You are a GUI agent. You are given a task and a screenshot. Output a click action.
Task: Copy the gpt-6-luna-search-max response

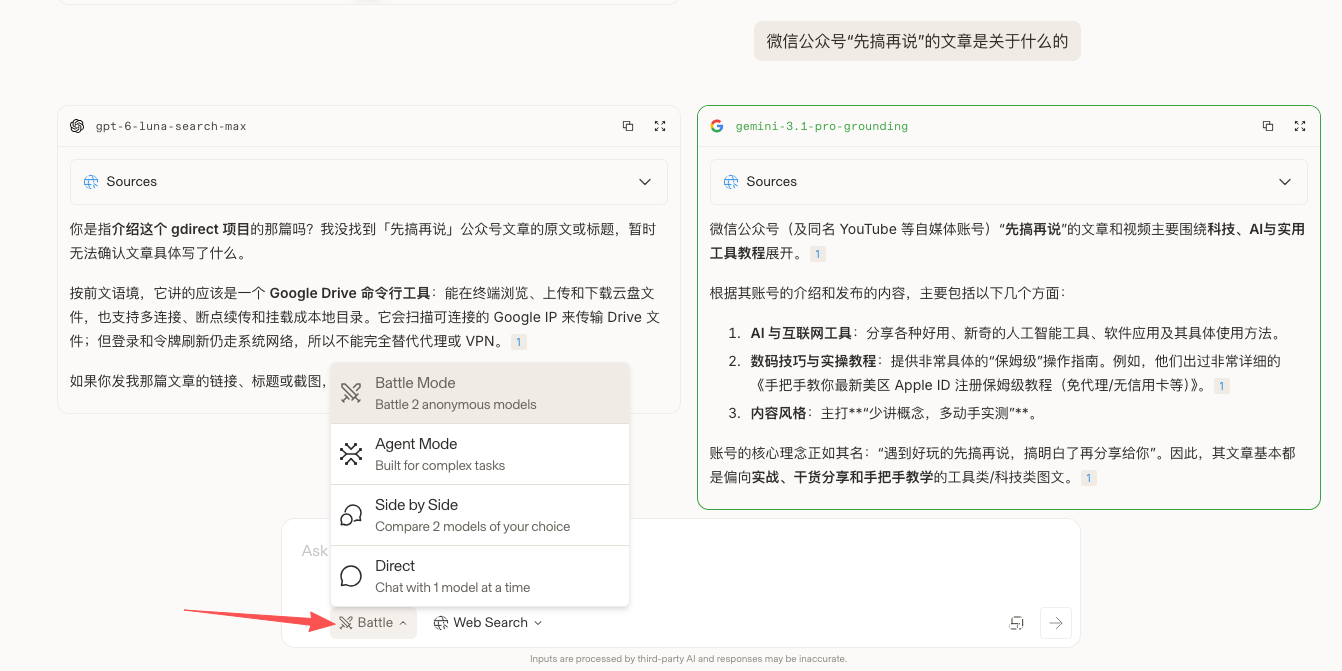[x=628, y=126]
